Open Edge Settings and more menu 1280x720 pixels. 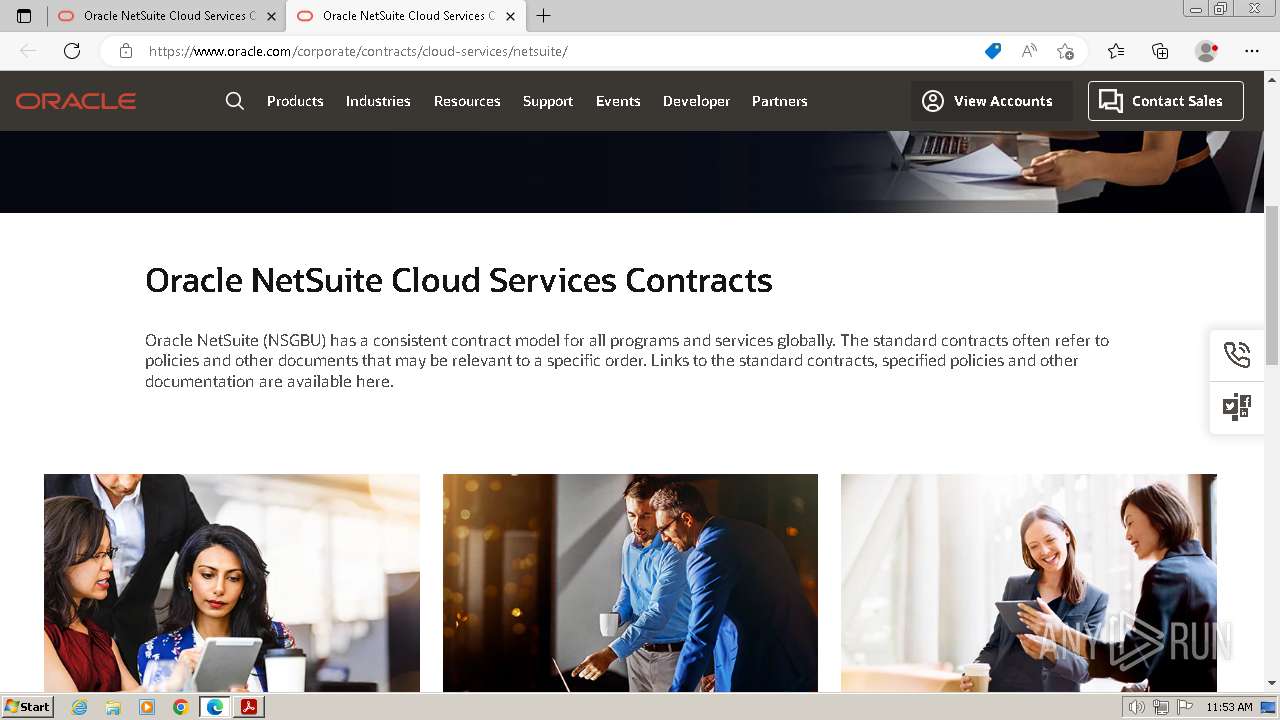point(1252,51)
